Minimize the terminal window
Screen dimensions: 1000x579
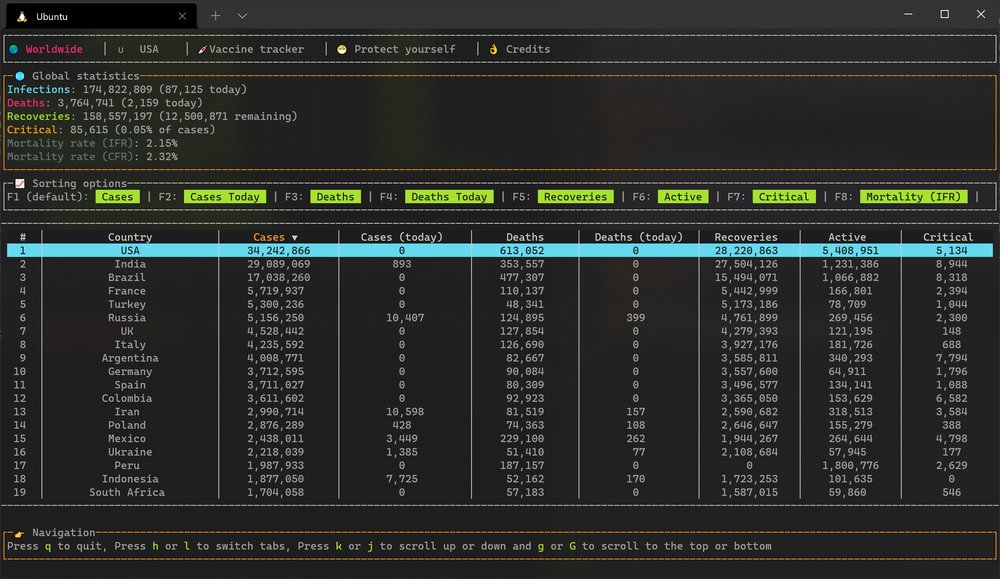[908, 14]
